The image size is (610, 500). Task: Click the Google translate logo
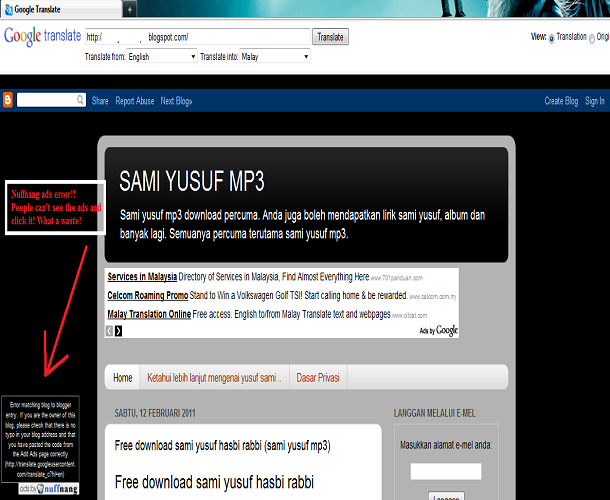pos(42,37)
